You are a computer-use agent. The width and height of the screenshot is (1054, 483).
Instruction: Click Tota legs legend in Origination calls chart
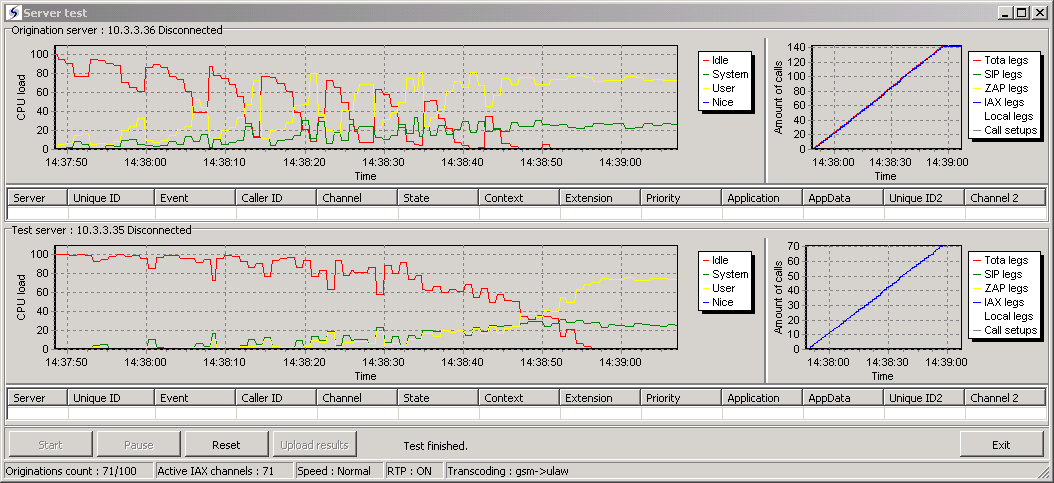[1000, 60]
